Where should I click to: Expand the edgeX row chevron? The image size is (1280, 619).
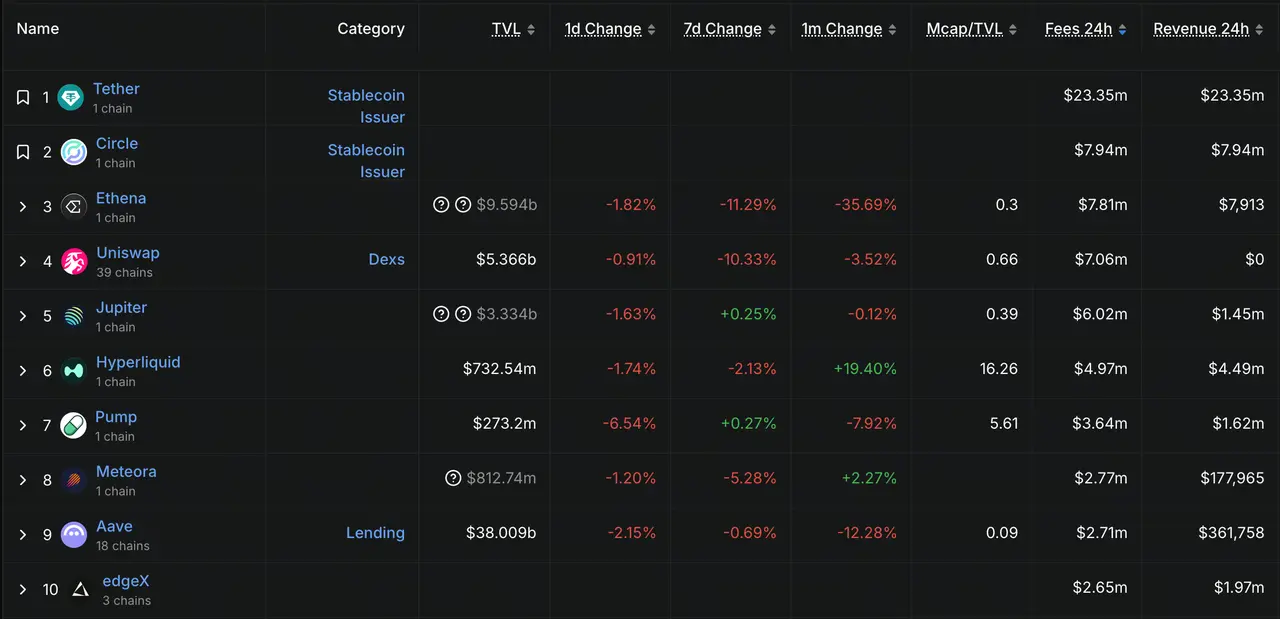pos(23,589)
